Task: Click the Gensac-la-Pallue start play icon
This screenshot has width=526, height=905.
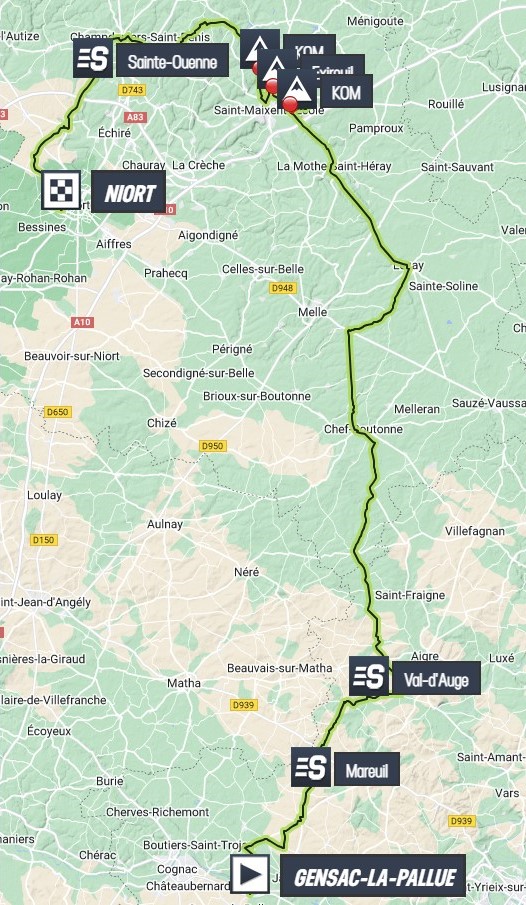Action: click(250, 874)
